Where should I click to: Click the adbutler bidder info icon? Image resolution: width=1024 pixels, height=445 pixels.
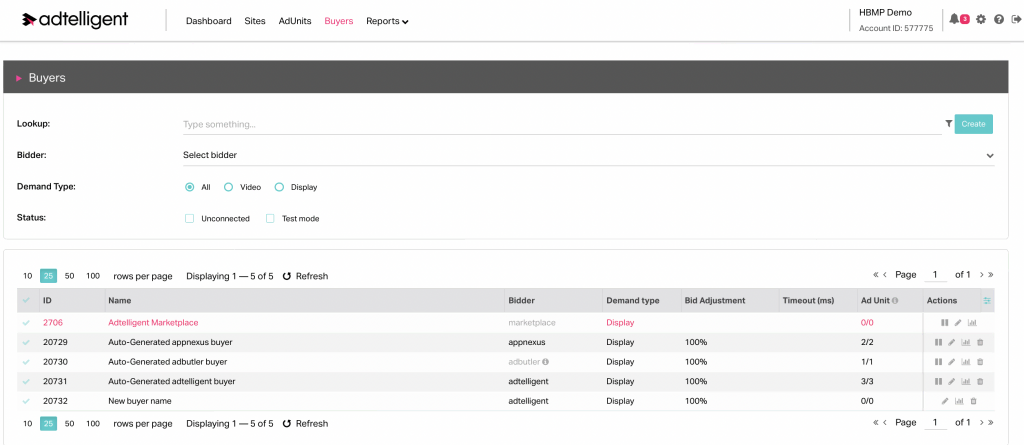545,362
